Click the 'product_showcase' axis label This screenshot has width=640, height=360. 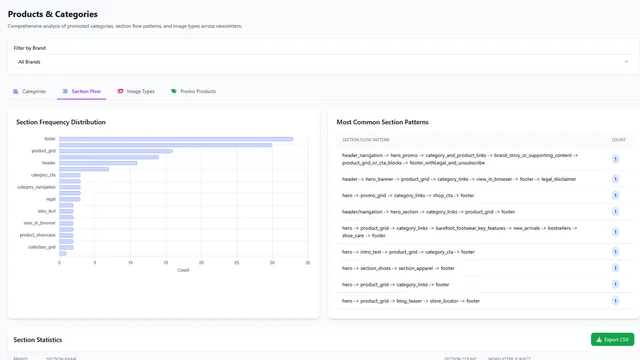pyautogui.click(x=38, y=235)
